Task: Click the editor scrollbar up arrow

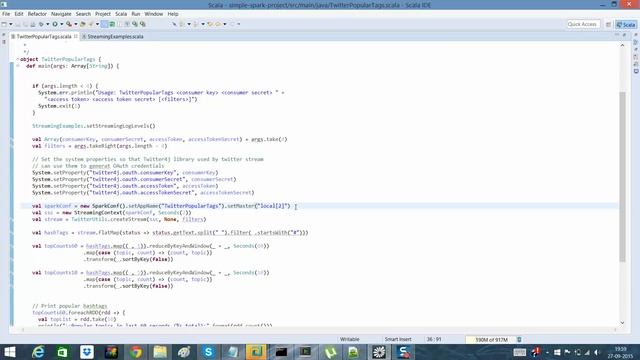Action: tap(622, 46)
